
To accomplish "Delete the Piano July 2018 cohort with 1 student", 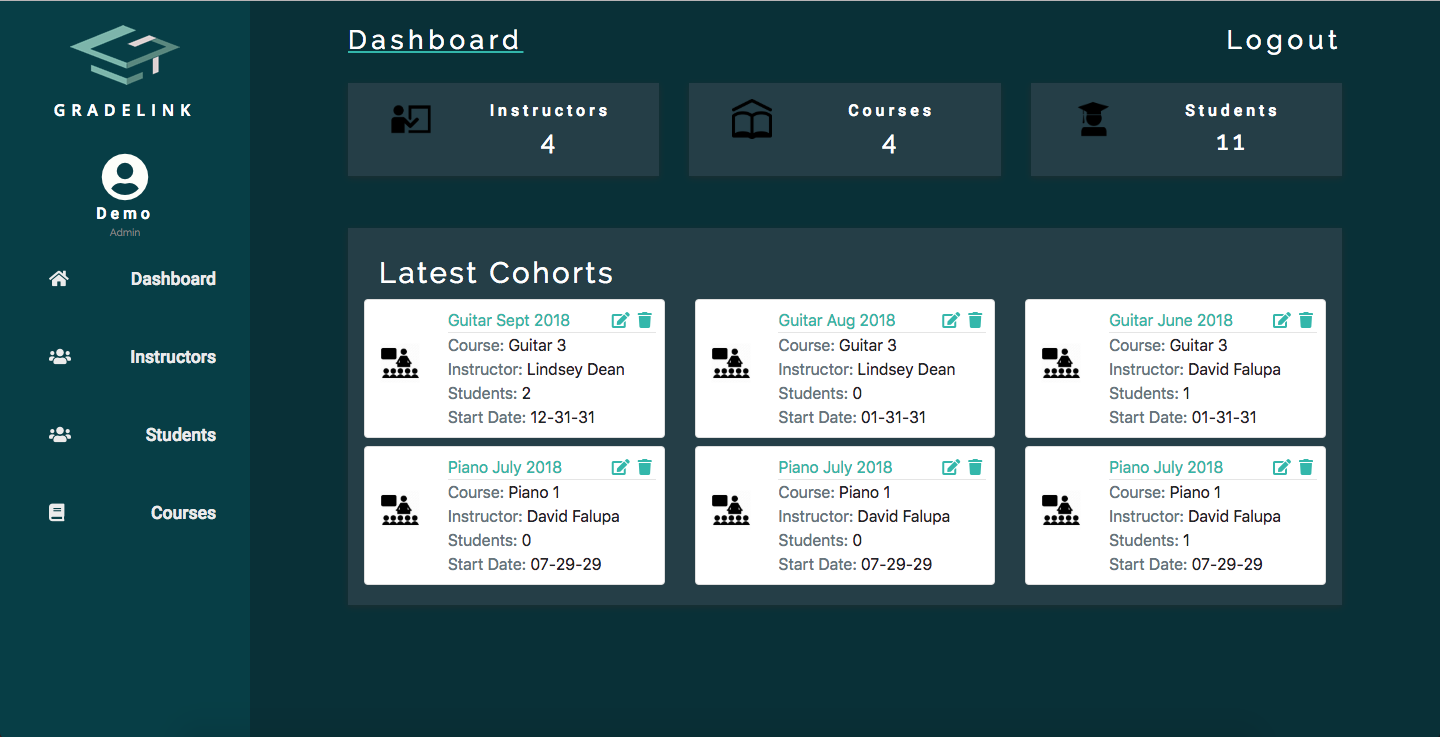I will [1306, 467].
